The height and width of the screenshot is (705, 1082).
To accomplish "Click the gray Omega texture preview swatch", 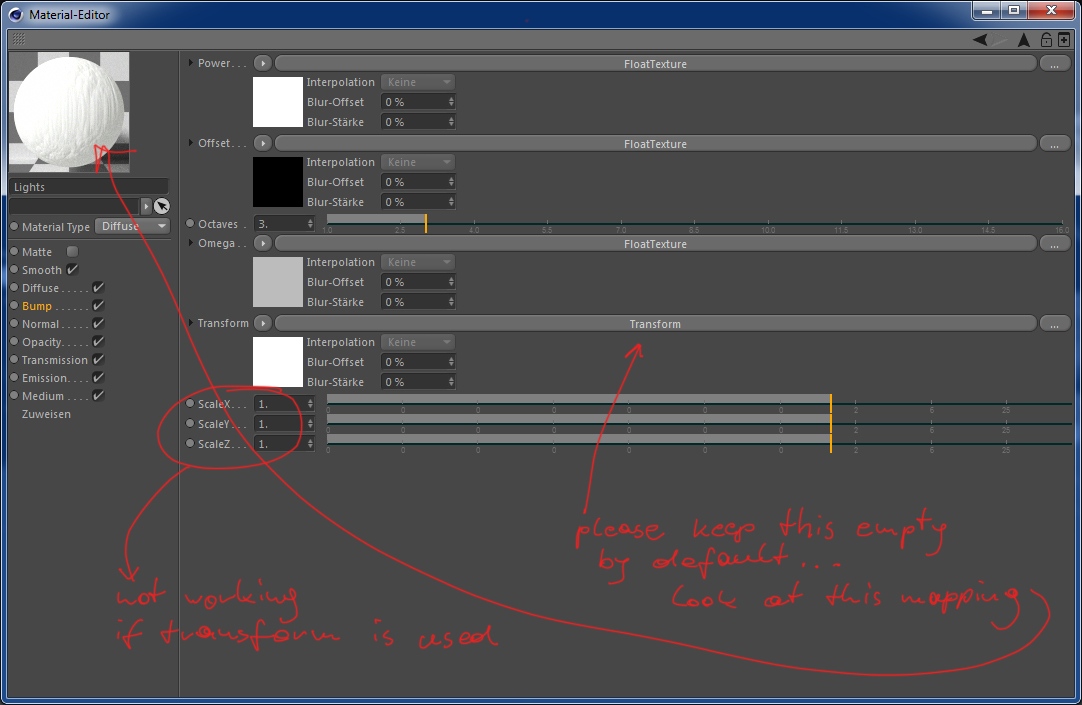I will [277, 282].
